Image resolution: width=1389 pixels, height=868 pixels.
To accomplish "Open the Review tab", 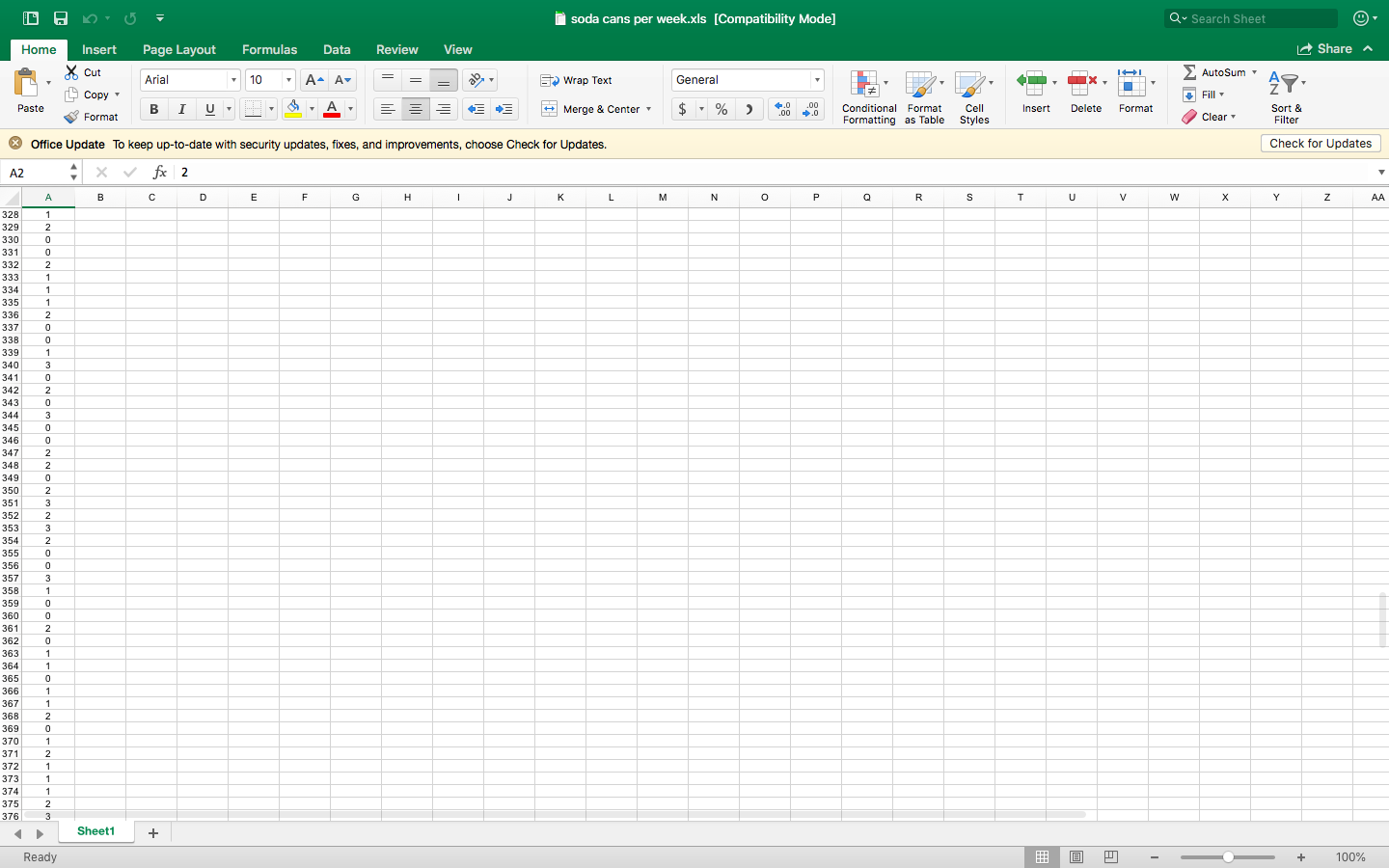I will click(x=397, y=49).
